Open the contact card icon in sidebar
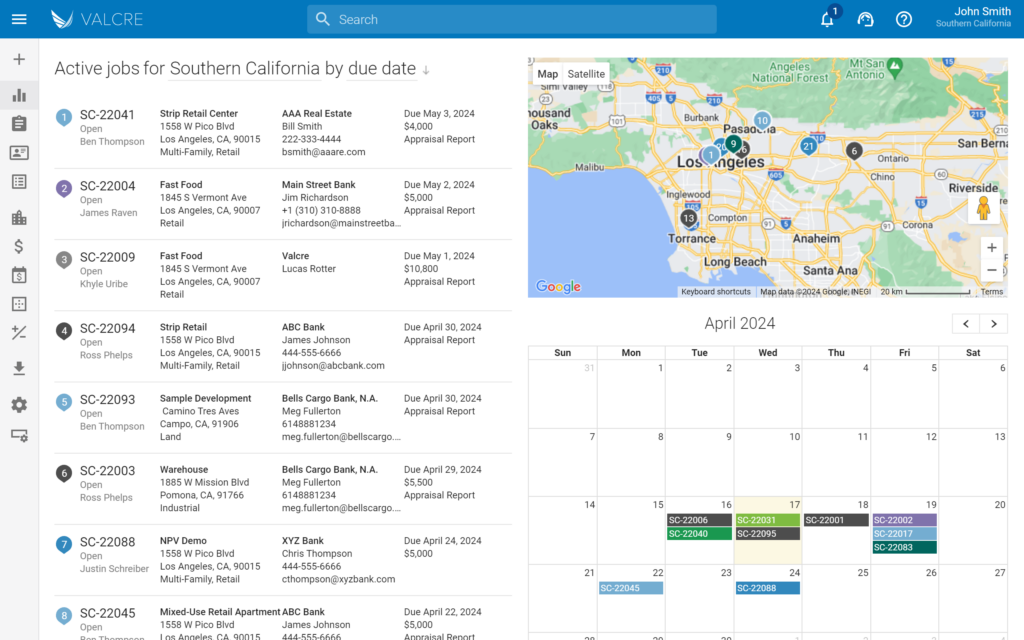The image size is (1024, 640). coord(19,153)
